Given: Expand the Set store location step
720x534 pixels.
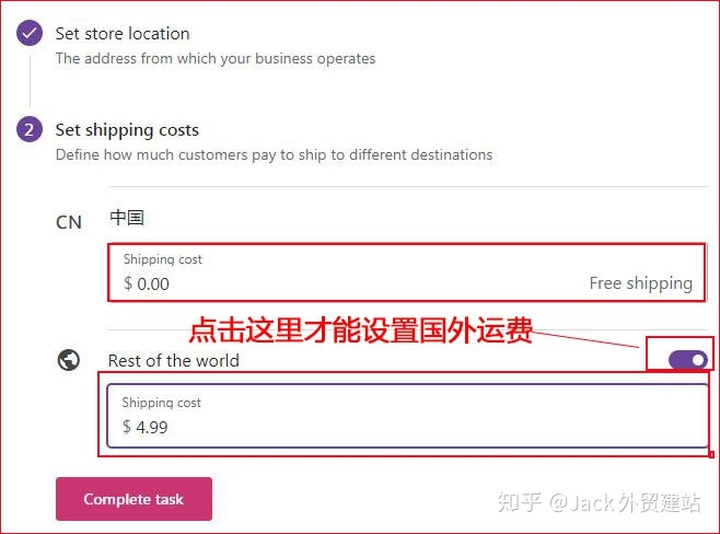Looking at the screenshot, I should point(123,34).
